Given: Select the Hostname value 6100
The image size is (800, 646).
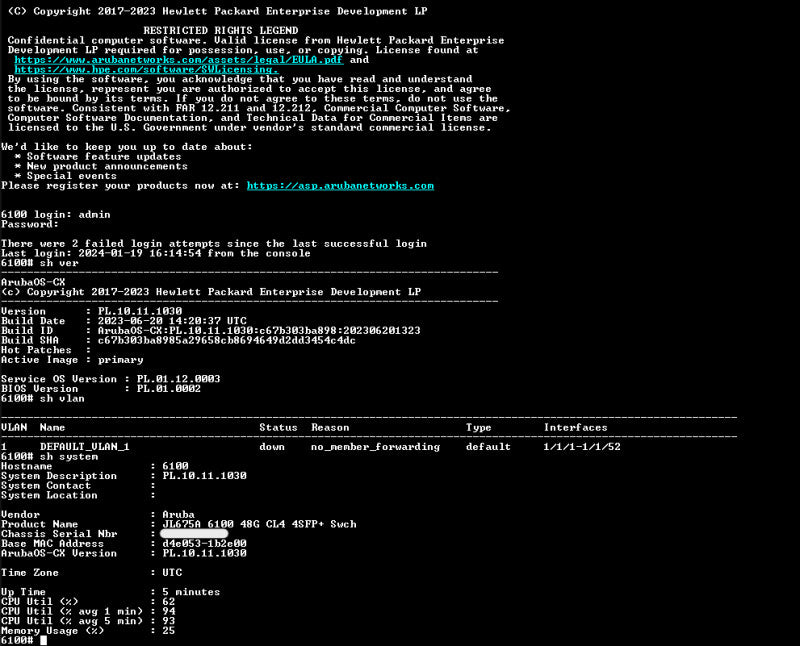Looking at the screenshot, I should pos(176,466).
